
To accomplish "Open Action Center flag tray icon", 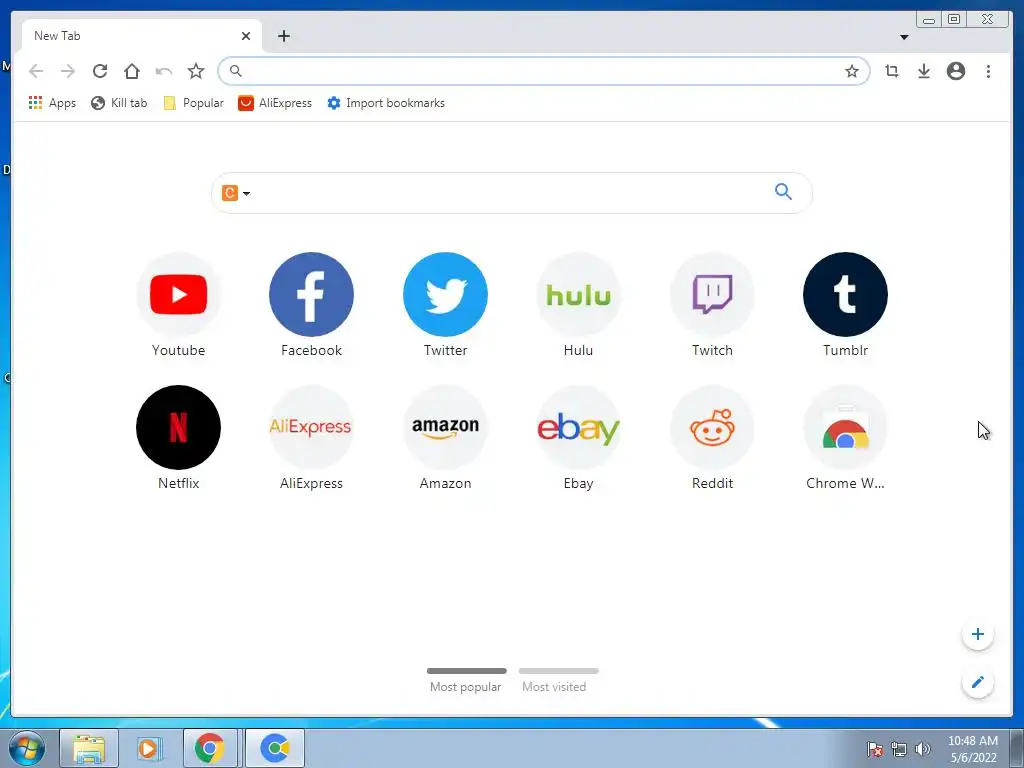I will point(875,749).
